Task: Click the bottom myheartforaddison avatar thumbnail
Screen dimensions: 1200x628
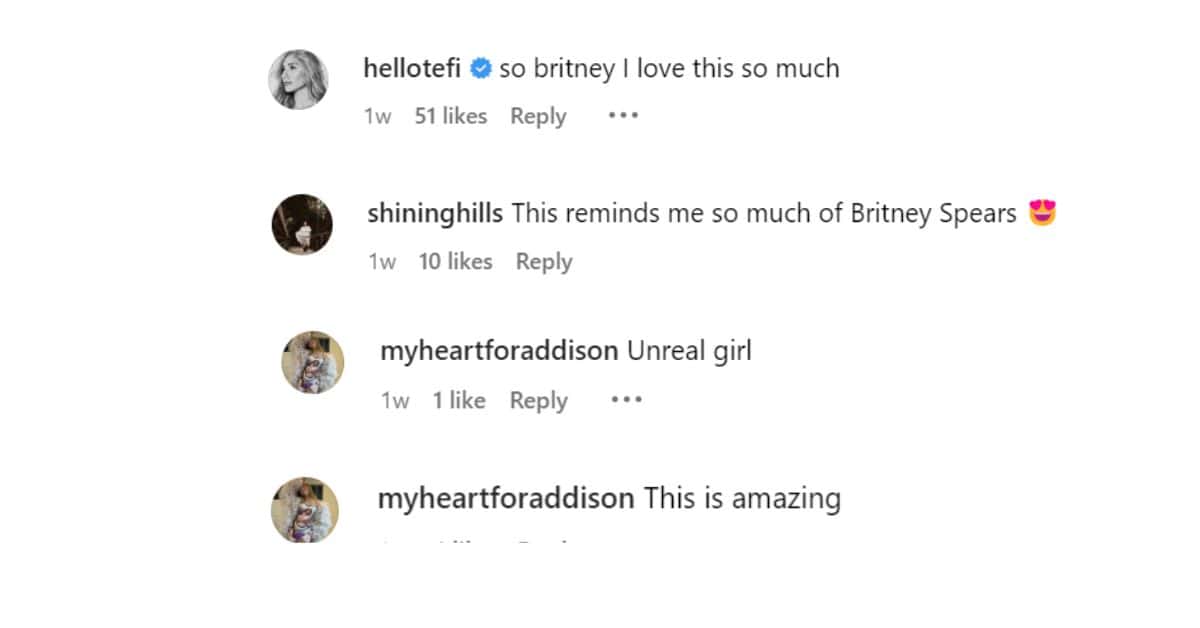Action: (x=311, y=510)
